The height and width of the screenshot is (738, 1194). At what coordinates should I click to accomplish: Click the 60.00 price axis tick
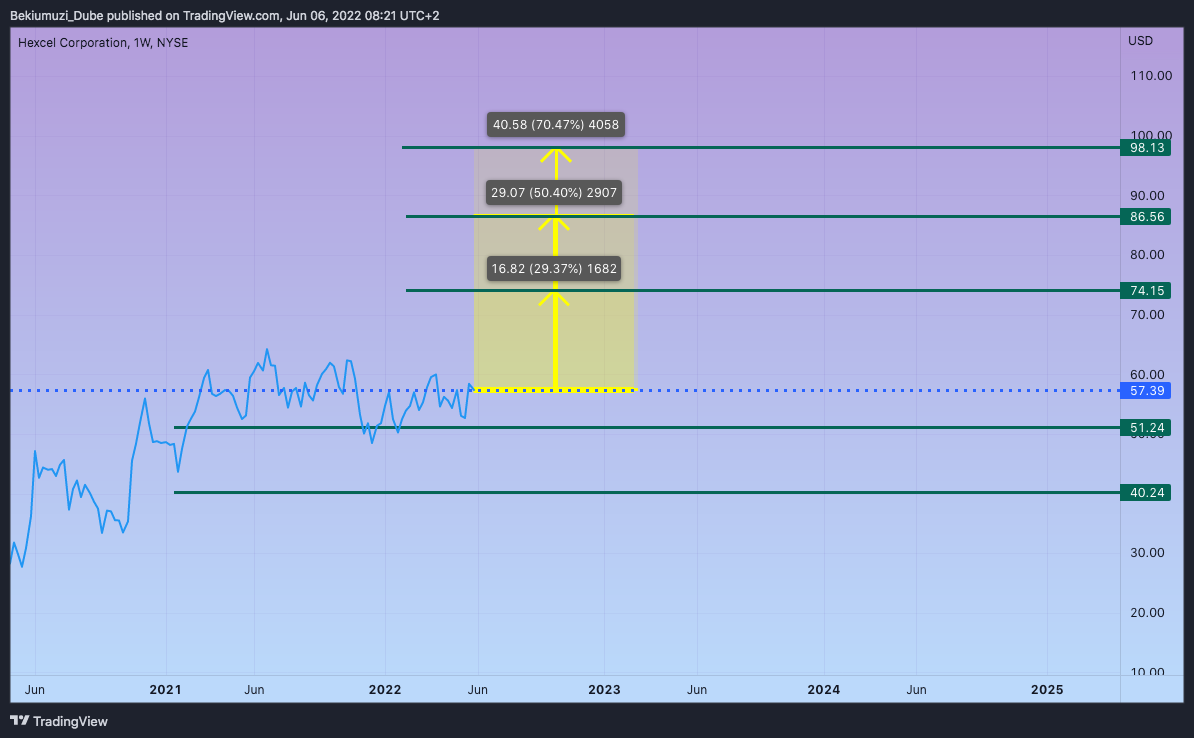coord(1147,375)
